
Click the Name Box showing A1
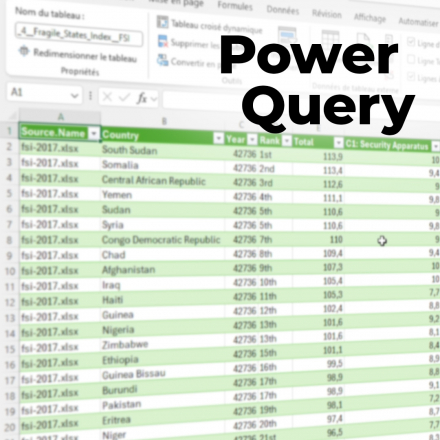(x=44, y=93)
